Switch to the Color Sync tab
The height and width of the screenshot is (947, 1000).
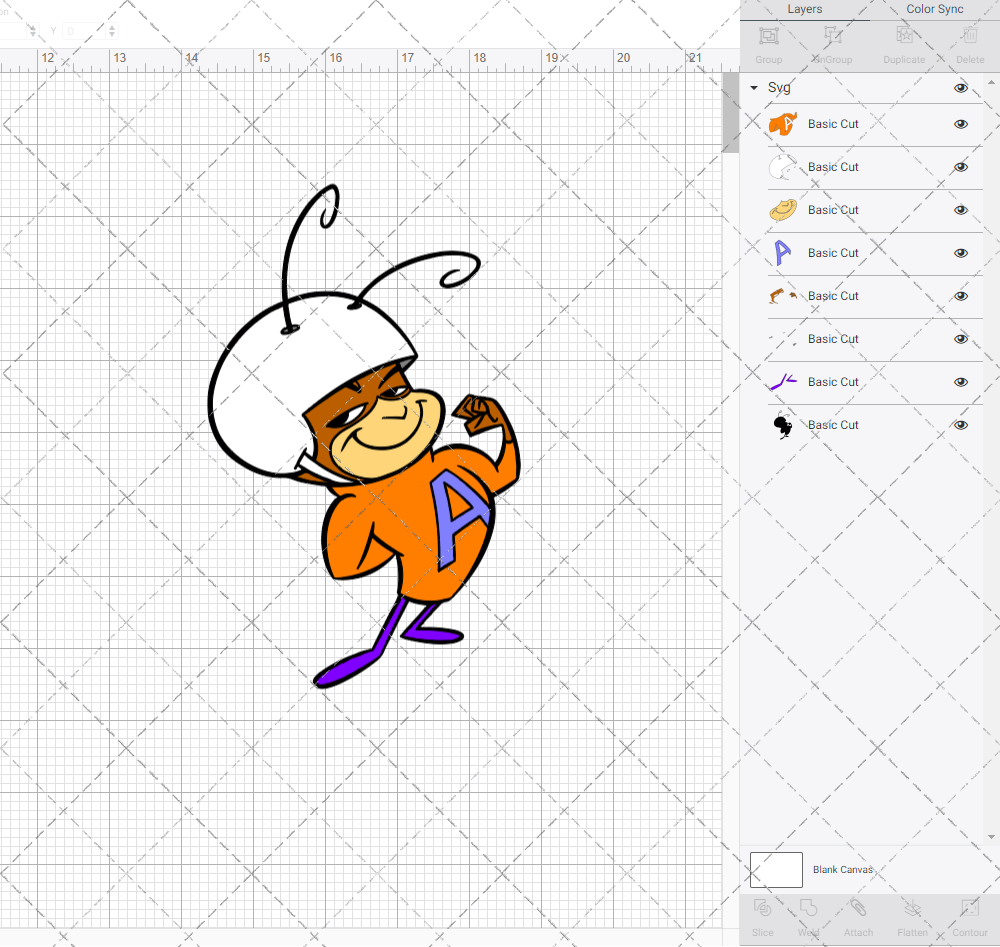point(935,9)
